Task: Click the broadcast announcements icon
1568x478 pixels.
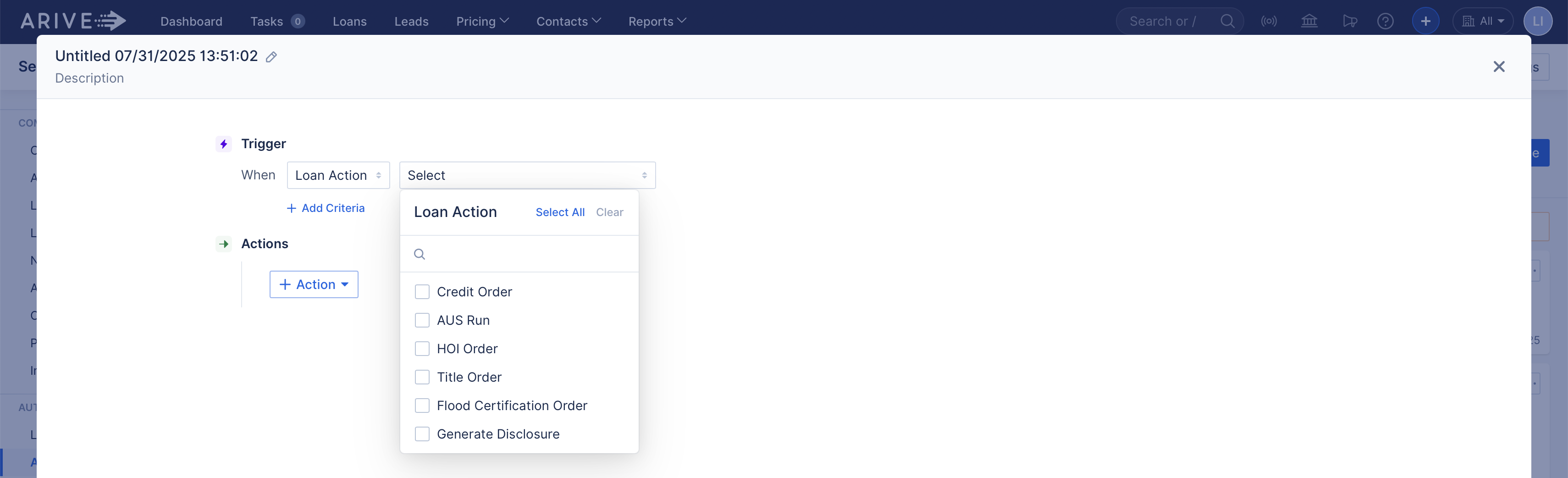Action: [x=1269, y=21]
